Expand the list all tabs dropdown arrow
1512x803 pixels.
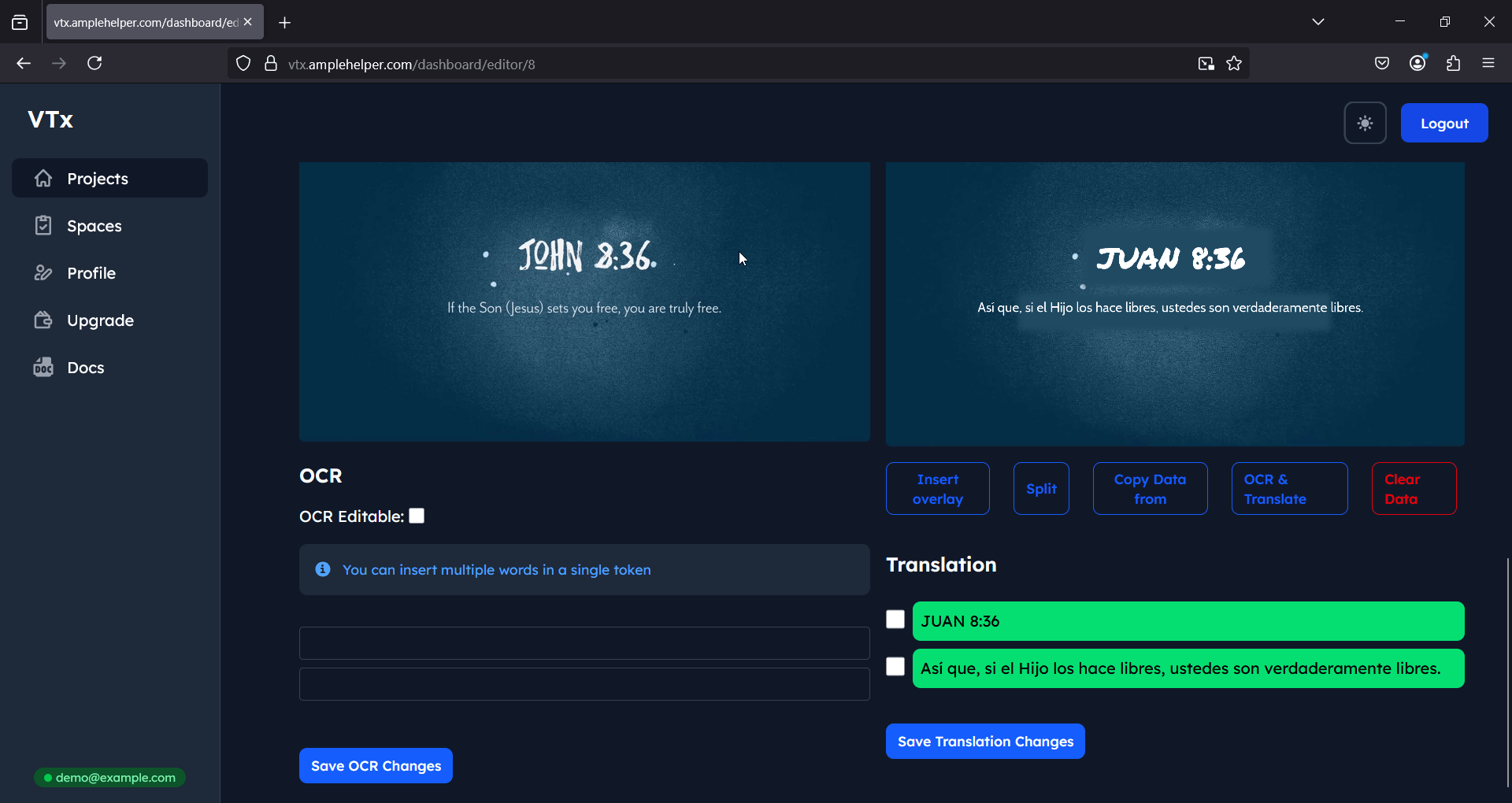[x=1317, y=22]
